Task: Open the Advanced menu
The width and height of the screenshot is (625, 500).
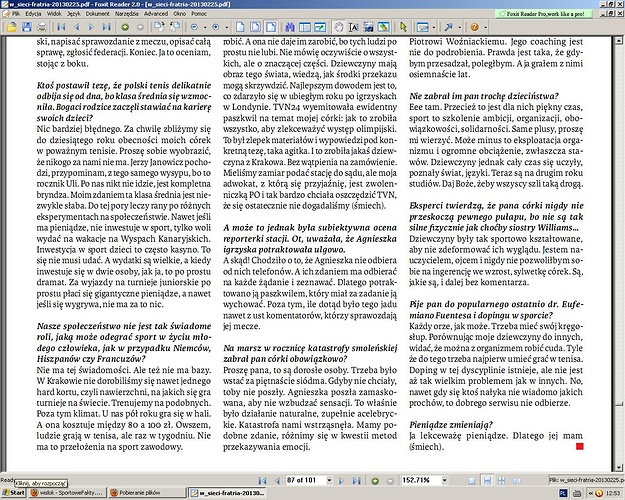Action: pyautogui.click(x=156, y=14)
